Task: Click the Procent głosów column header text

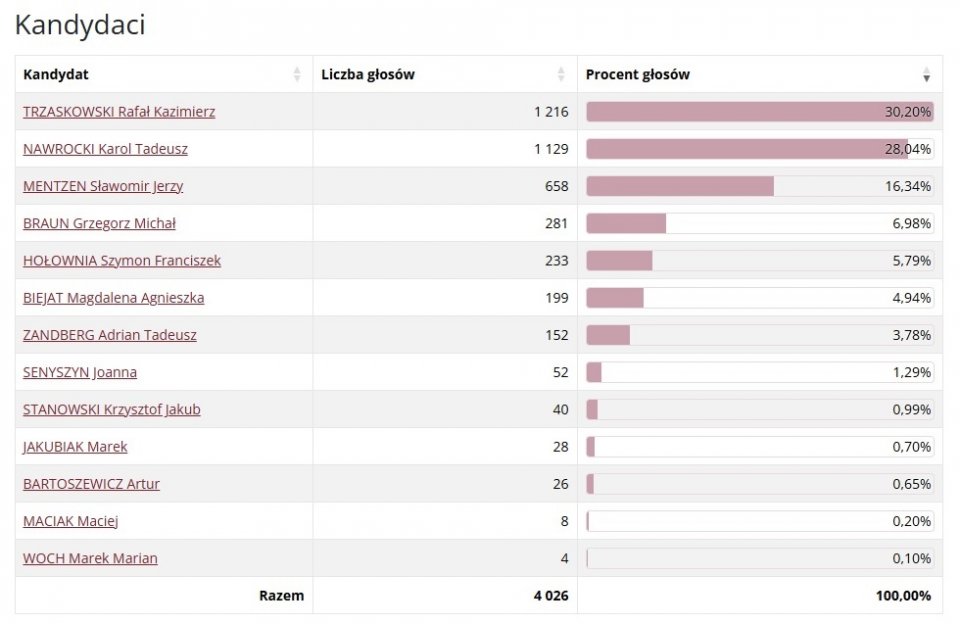Action: (637, 75)
